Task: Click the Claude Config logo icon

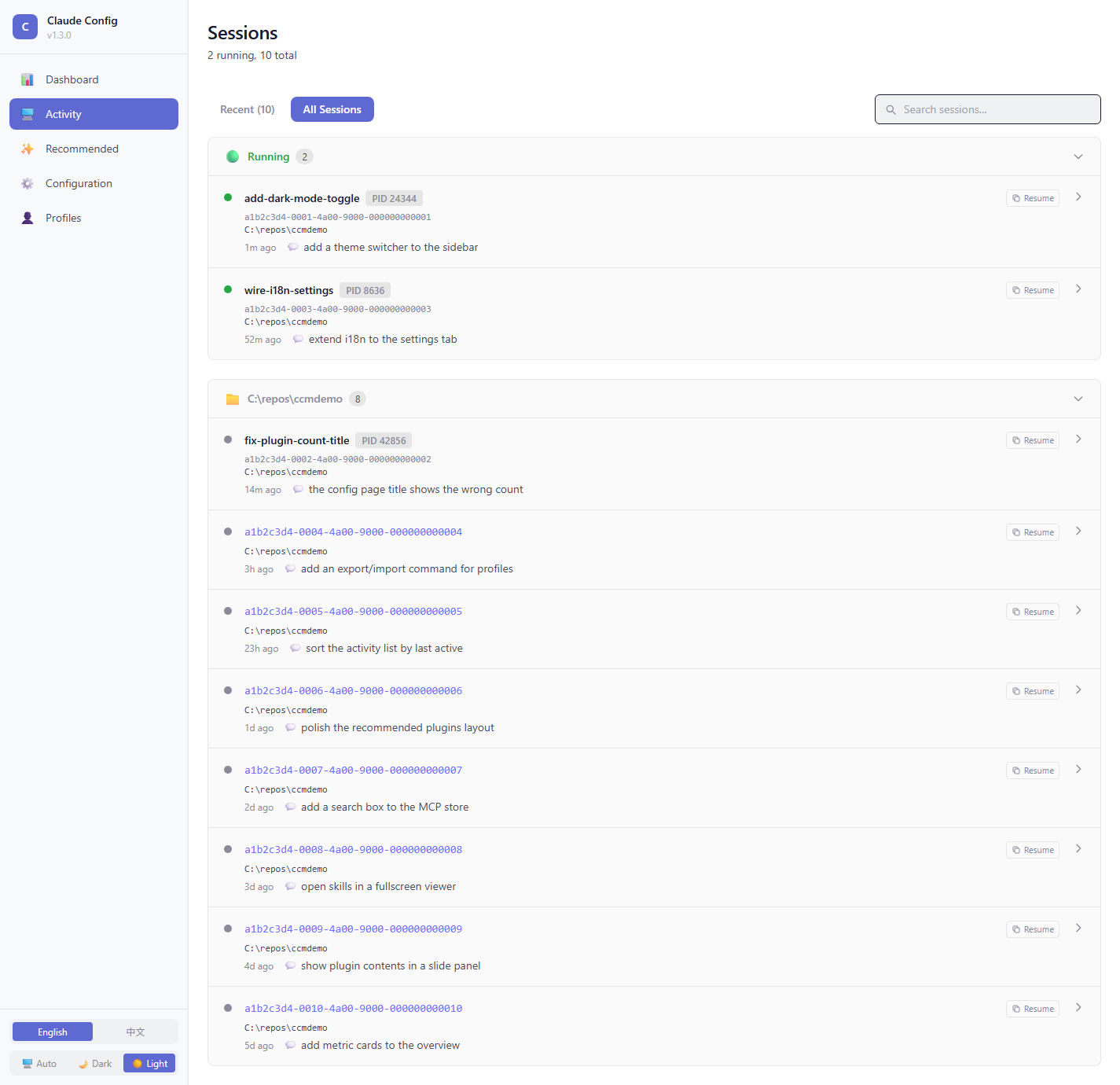Action: (25, 27)
